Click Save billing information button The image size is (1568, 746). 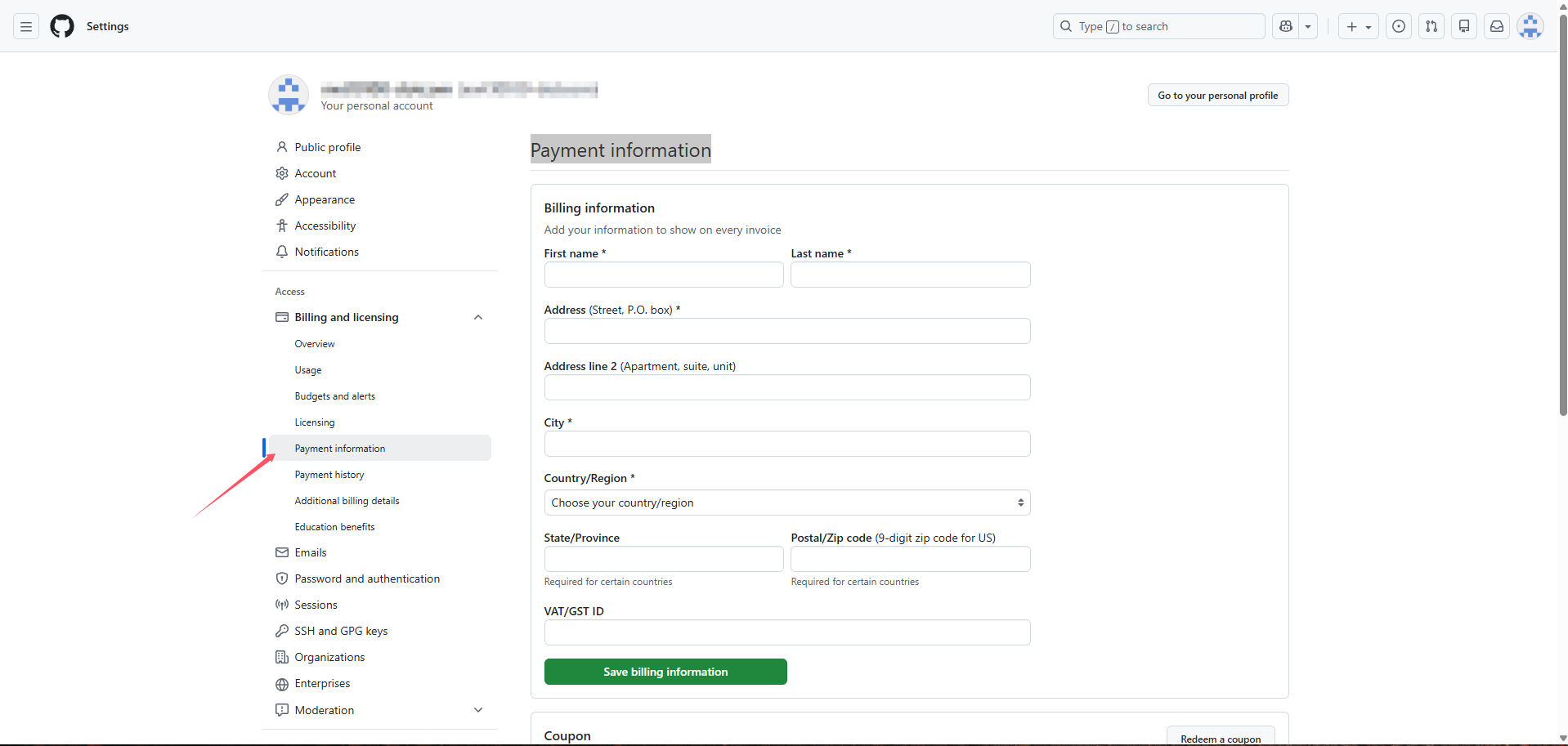click(x=665, y=672)
